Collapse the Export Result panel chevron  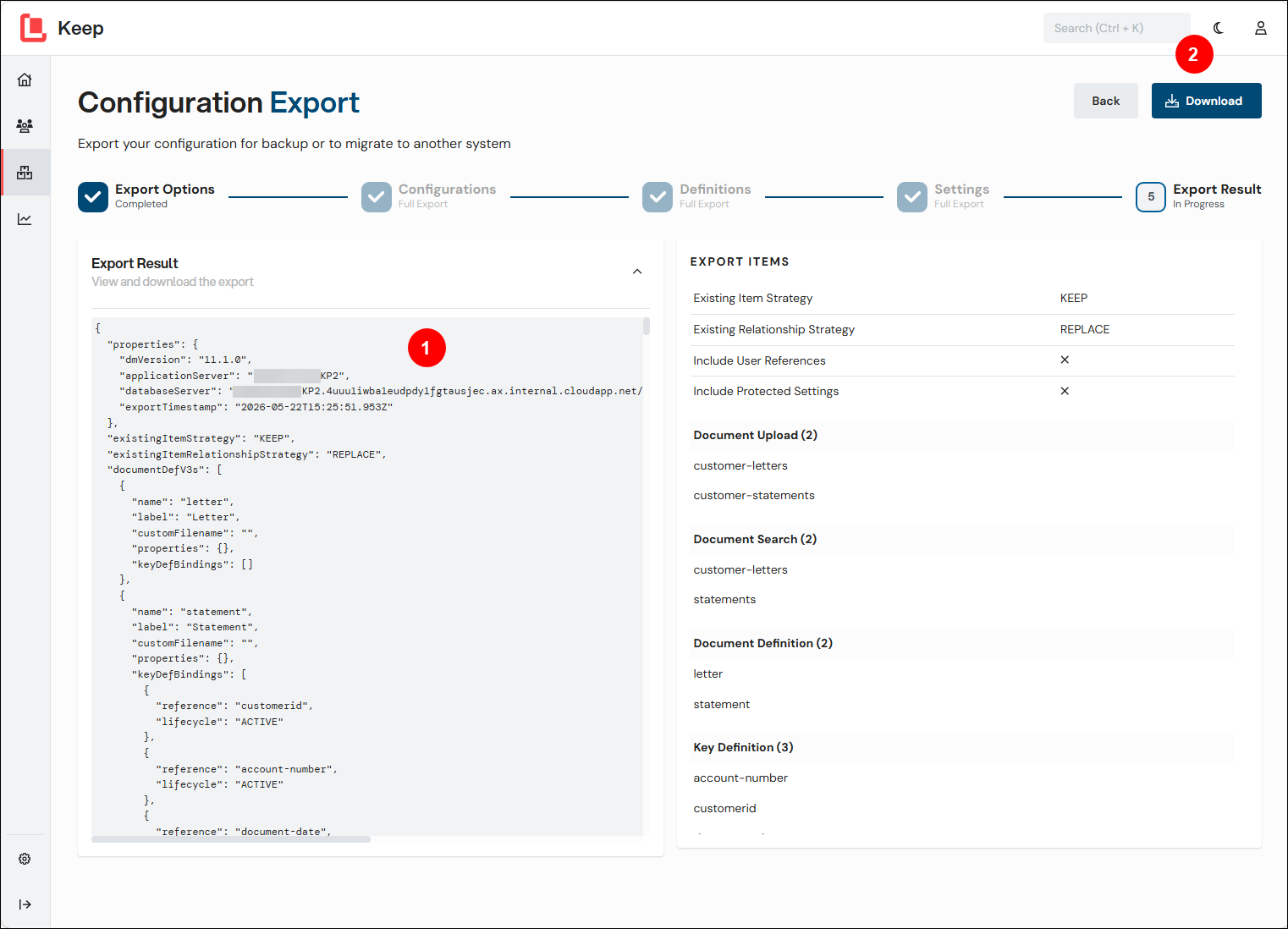[637, 272]
